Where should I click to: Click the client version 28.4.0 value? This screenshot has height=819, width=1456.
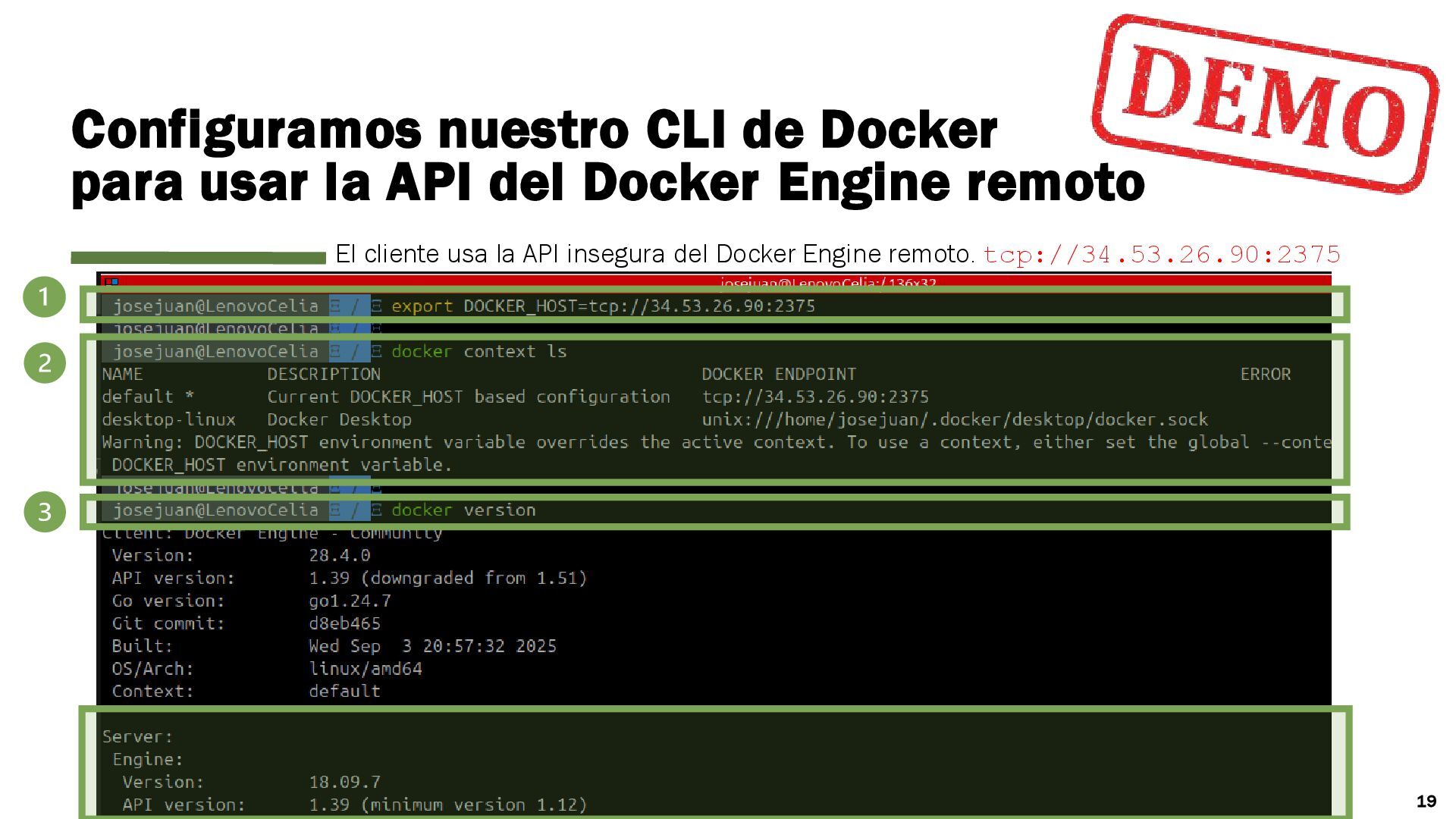[339, 556]
